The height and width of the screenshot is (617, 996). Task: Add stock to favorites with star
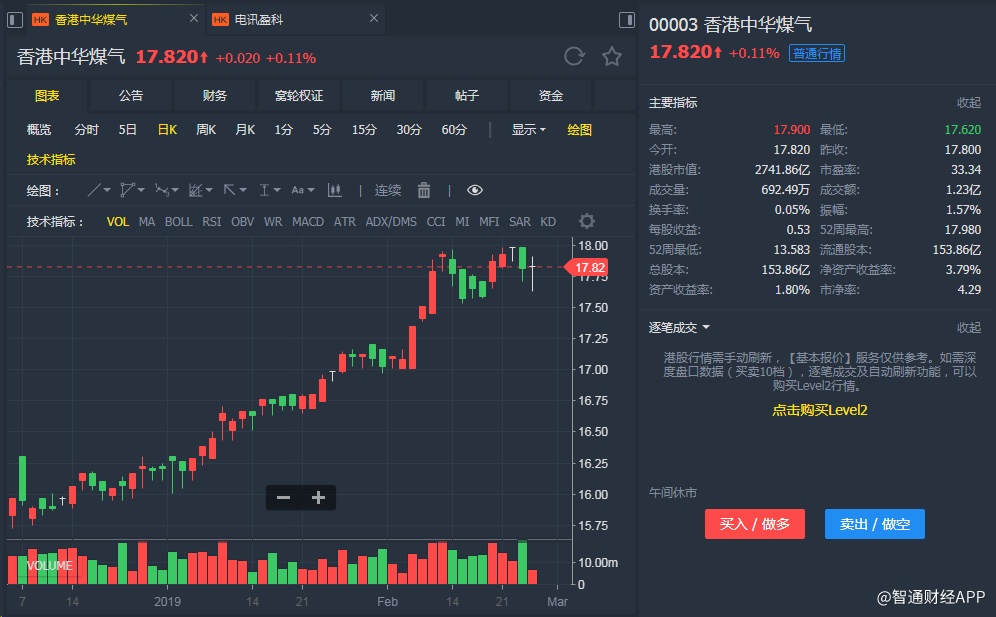tap(611, 56)
